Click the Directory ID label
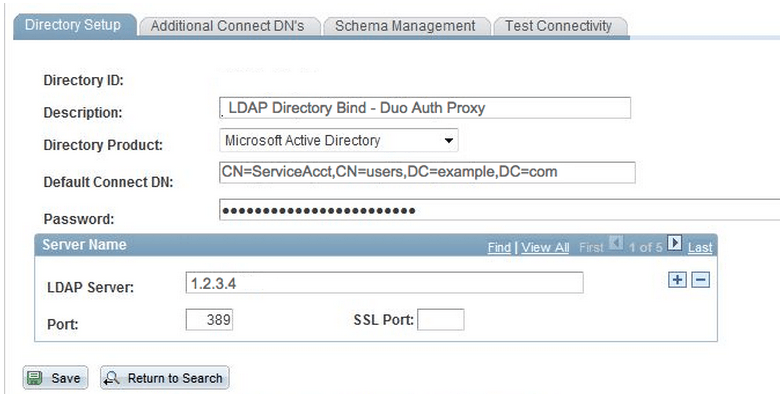This screenshot has width=780, height=394. pos(84,80)
